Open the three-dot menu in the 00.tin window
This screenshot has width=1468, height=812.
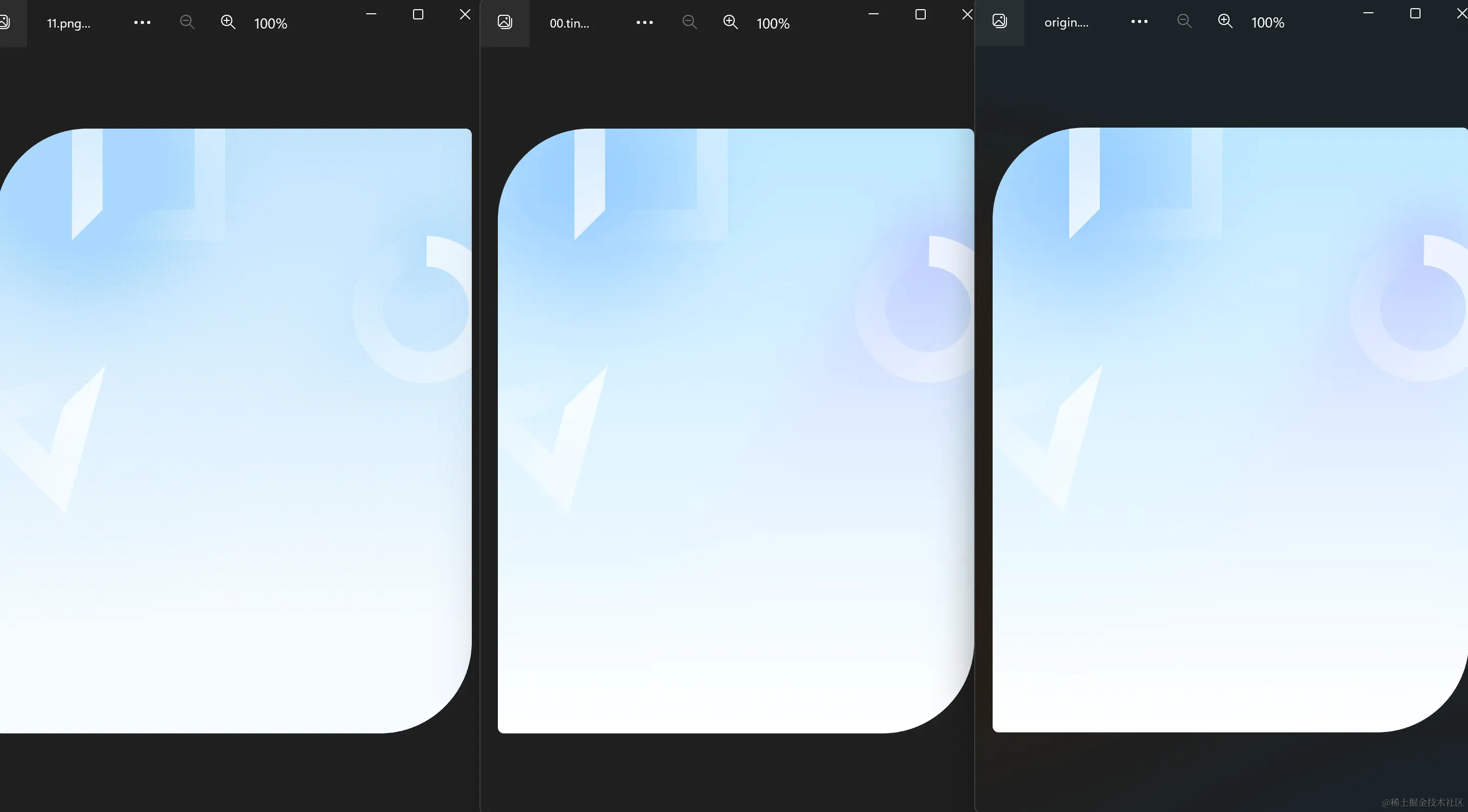tap(644, 23)
